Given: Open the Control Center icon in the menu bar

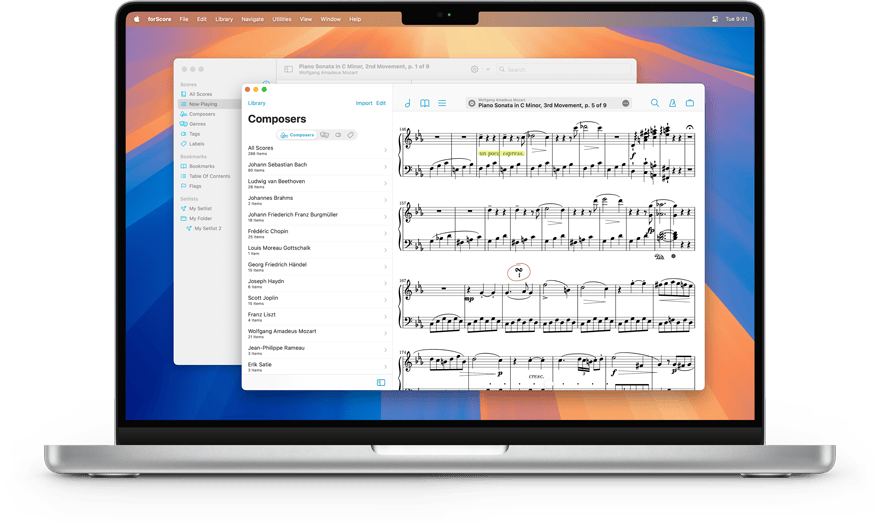Looking at the screenshot, I should coord(715,19).
